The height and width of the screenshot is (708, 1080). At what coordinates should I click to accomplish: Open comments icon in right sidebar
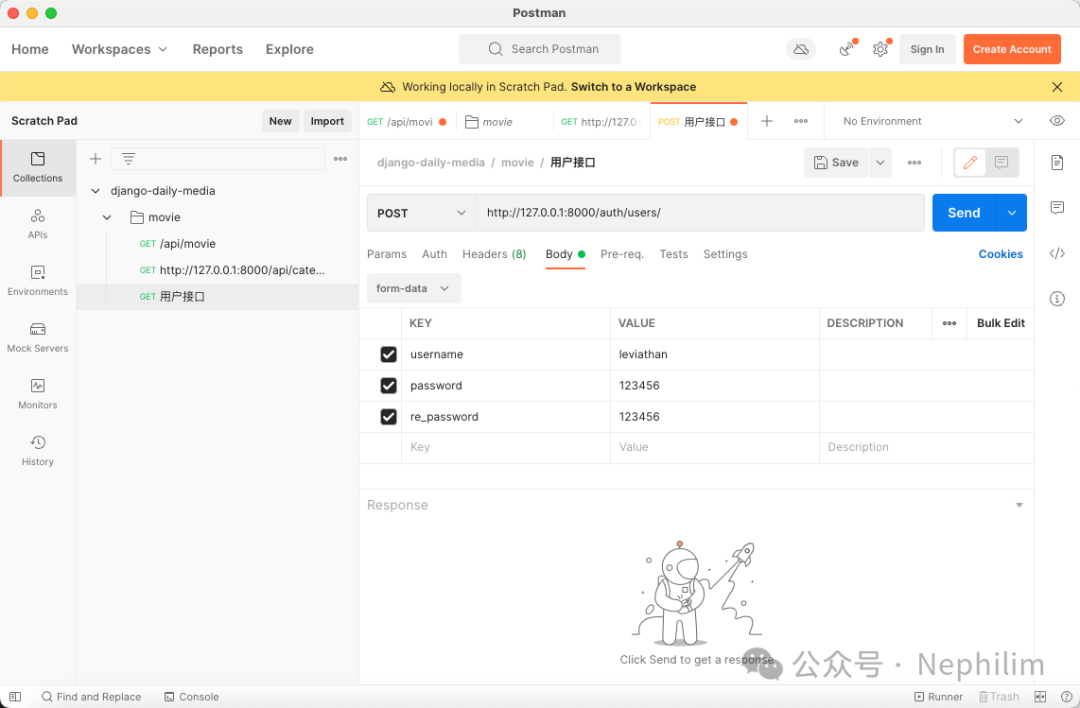(1057, 208)
